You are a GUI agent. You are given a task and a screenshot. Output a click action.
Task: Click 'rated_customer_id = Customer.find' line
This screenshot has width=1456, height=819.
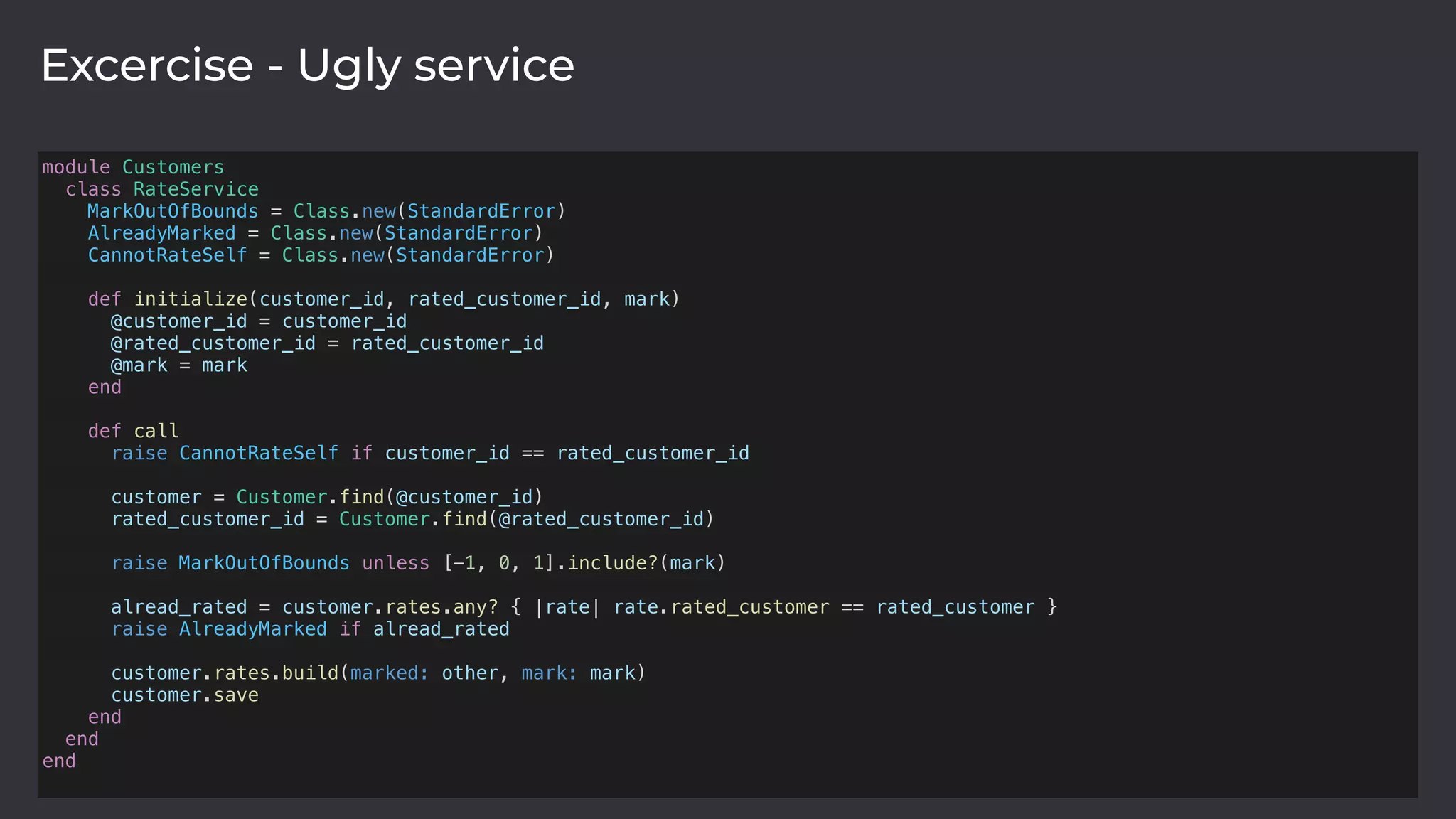click(412, 519)
